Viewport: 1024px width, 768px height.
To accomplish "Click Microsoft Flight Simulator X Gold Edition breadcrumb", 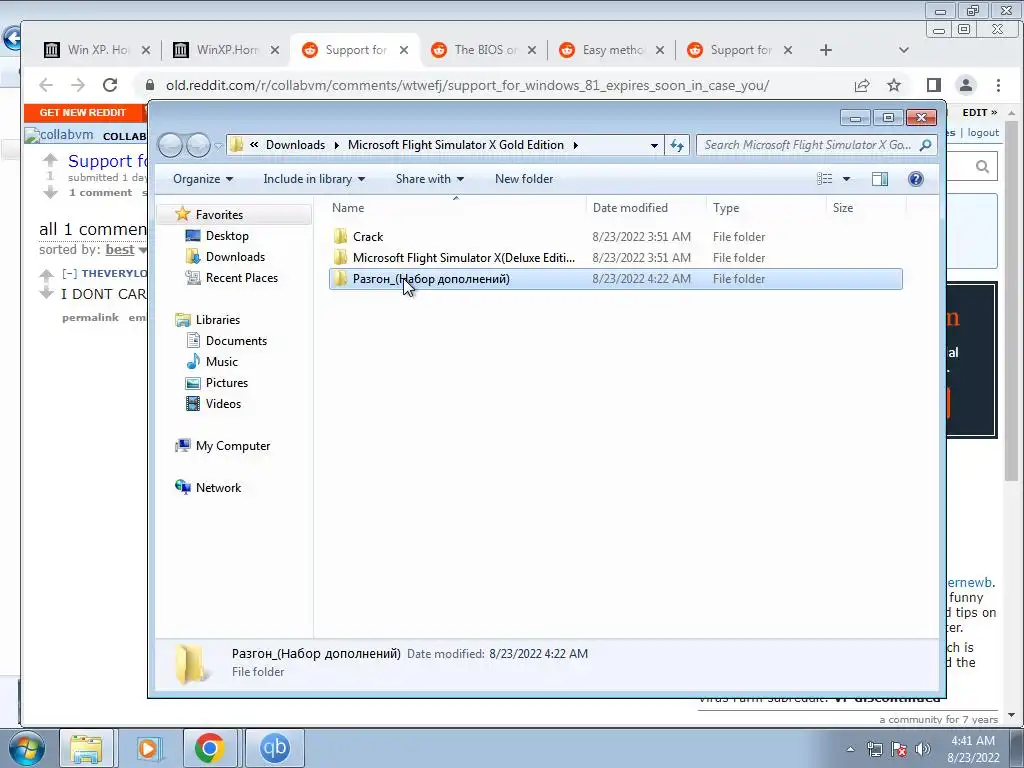I will point(456,145).
